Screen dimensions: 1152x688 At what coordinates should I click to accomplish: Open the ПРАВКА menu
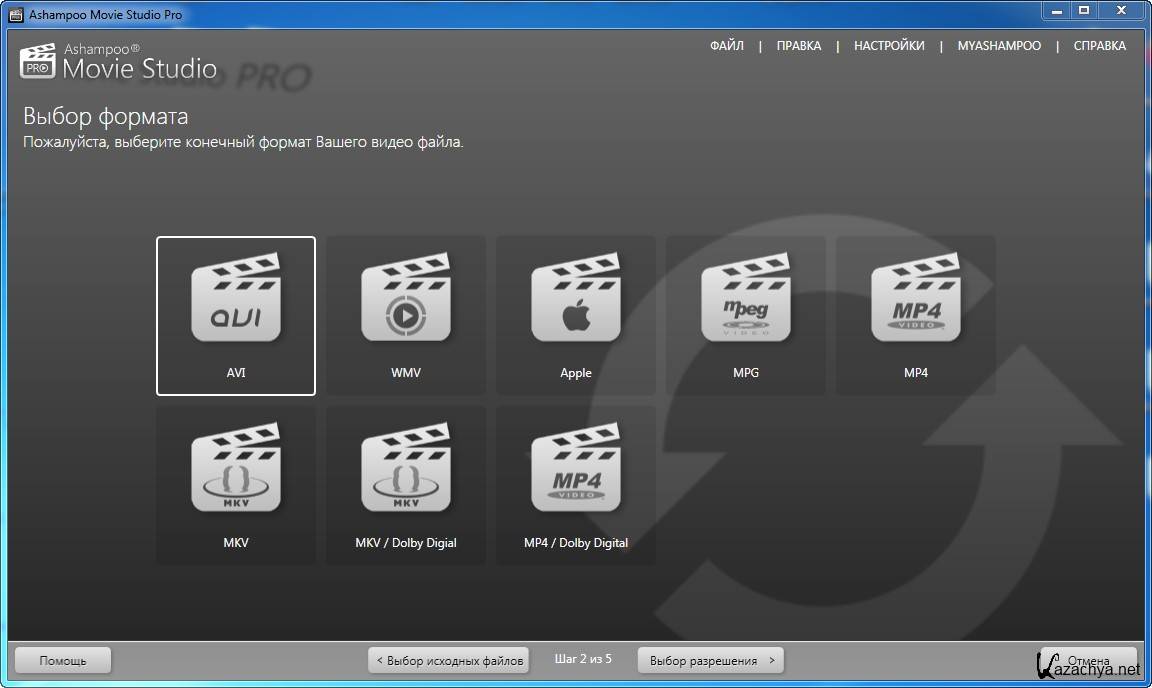799,46
